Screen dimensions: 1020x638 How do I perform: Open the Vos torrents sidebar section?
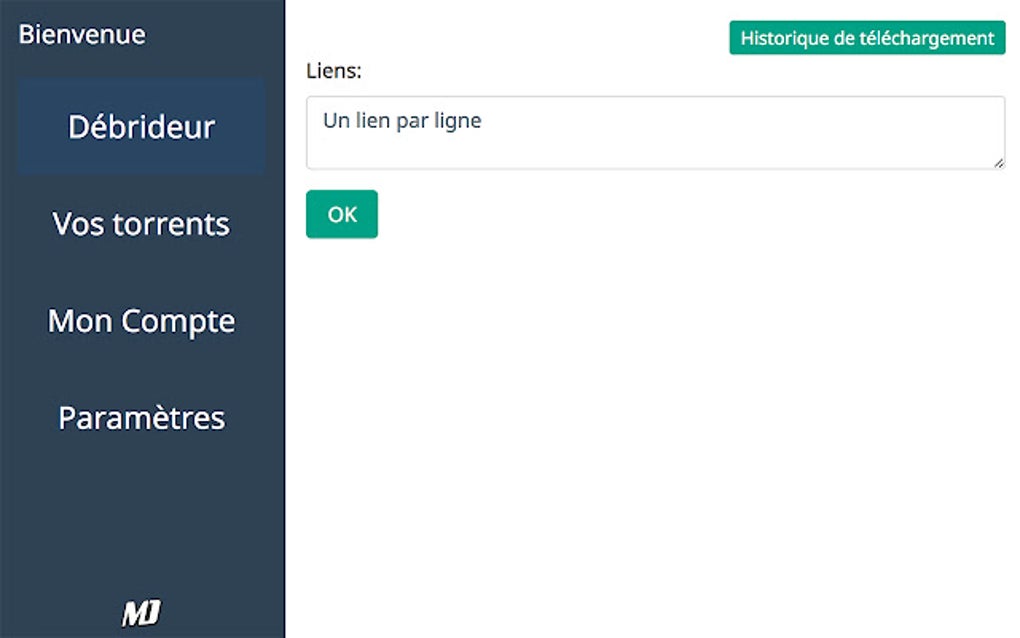point(141,224)
